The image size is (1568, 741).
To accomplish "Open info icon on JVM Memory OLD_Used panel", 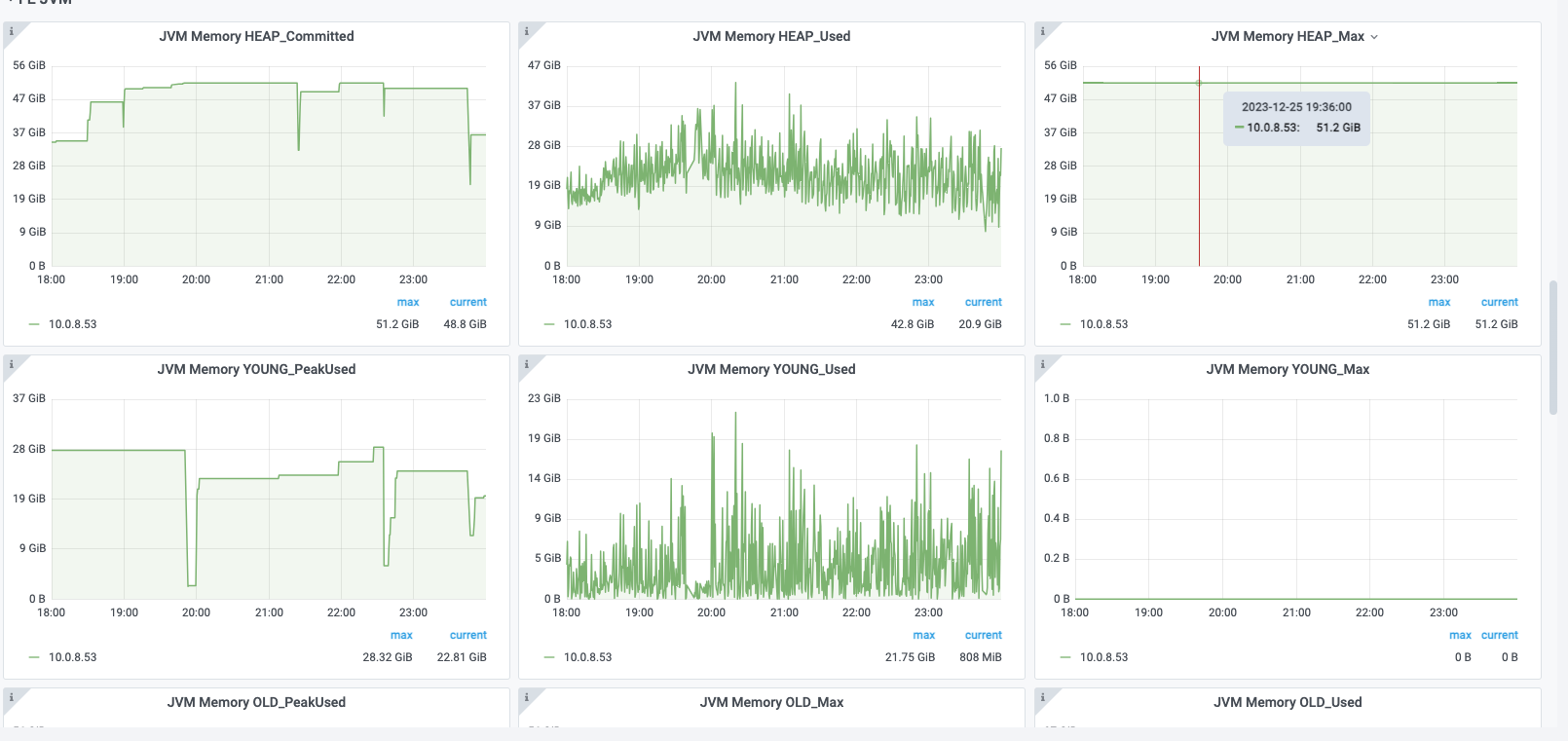I will [1042, 697].
